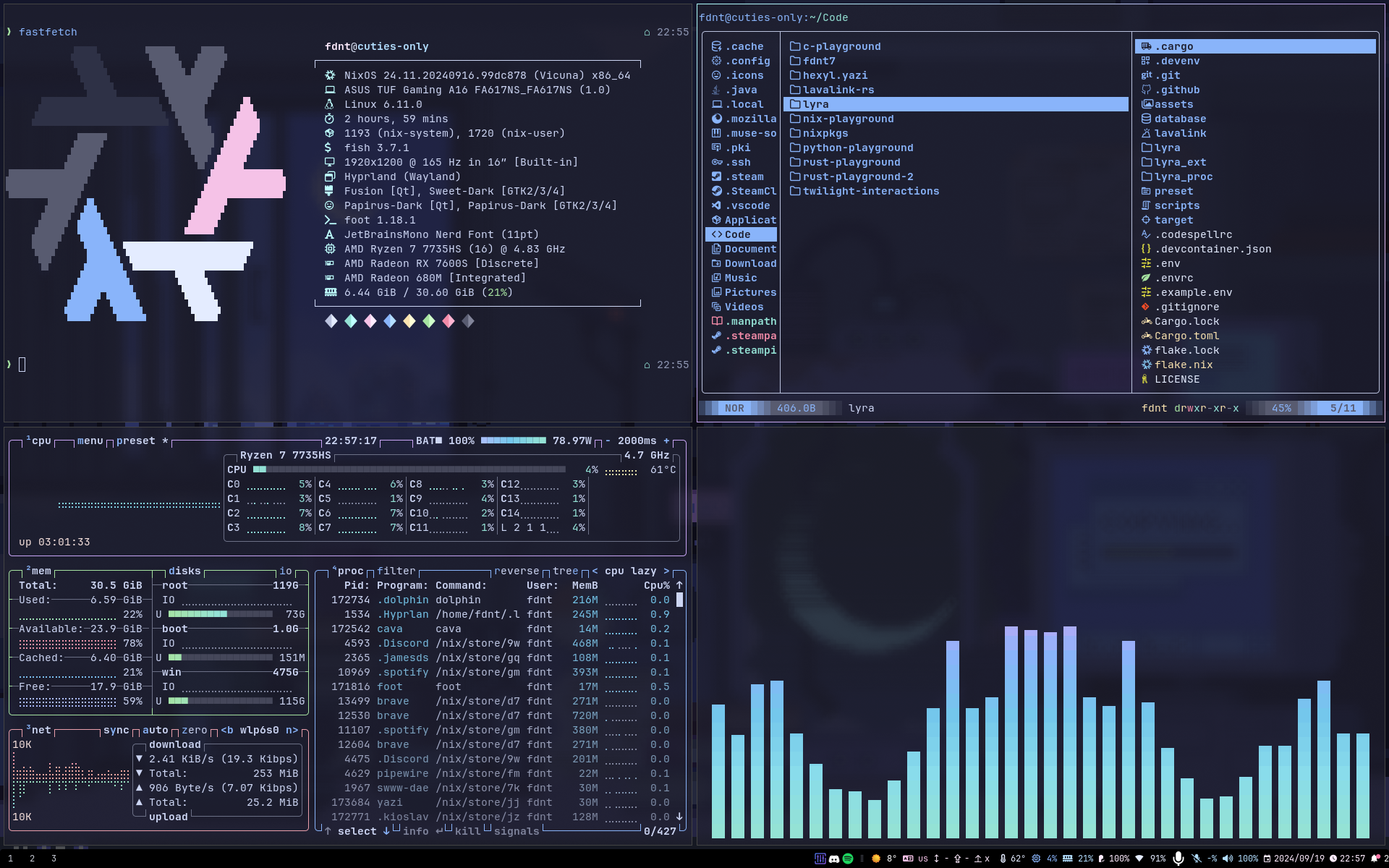Click the key icon beside .ssh entry
1389x868 pixels.
716,162
